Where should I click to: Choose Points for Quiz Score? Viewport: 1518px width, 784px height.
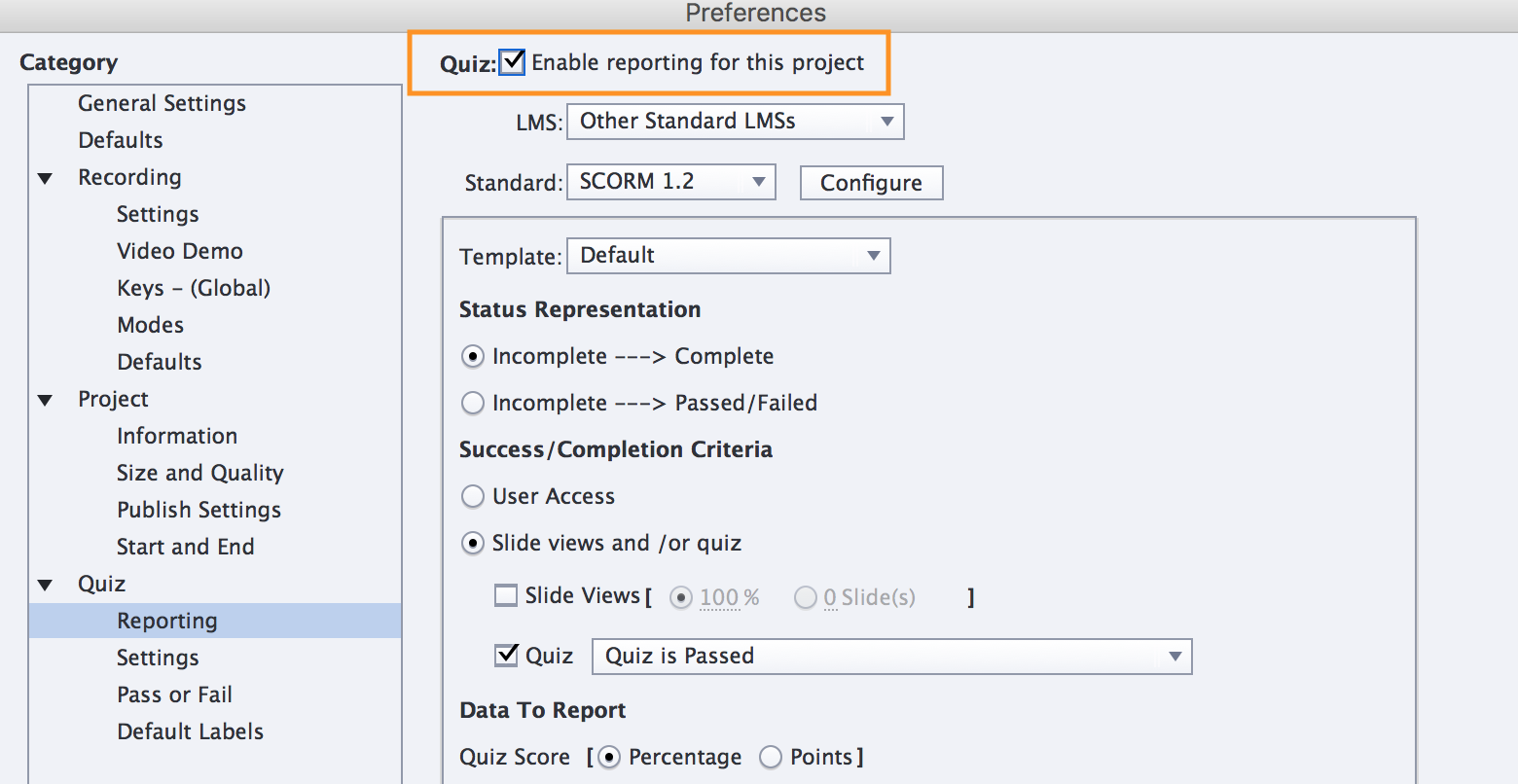point(771,757)
